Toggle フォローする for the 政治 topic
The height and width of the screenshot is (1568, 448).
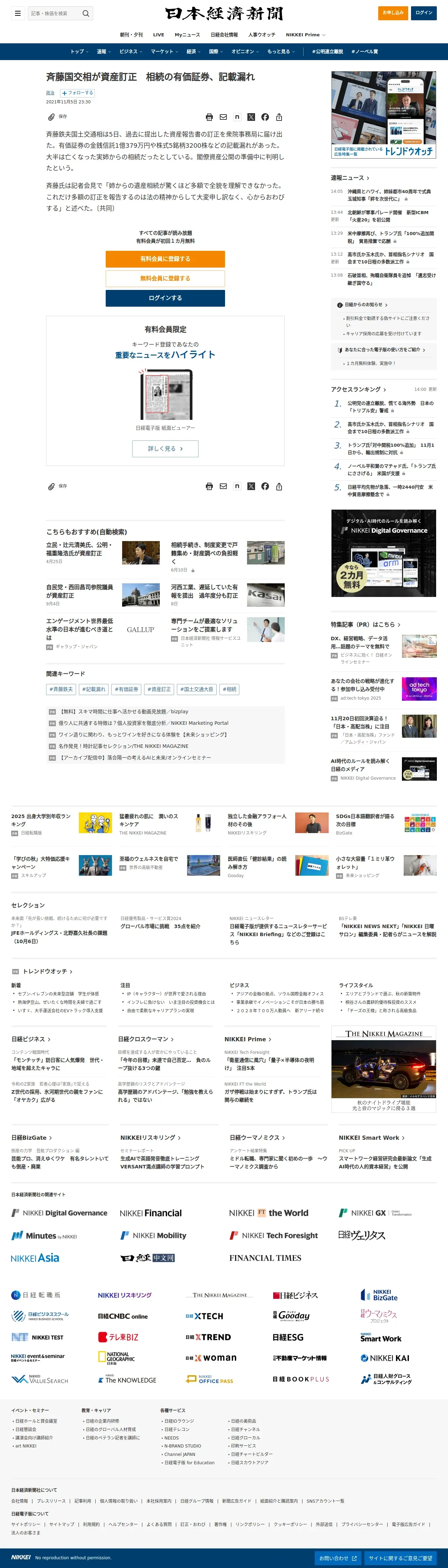pos(77,93)
